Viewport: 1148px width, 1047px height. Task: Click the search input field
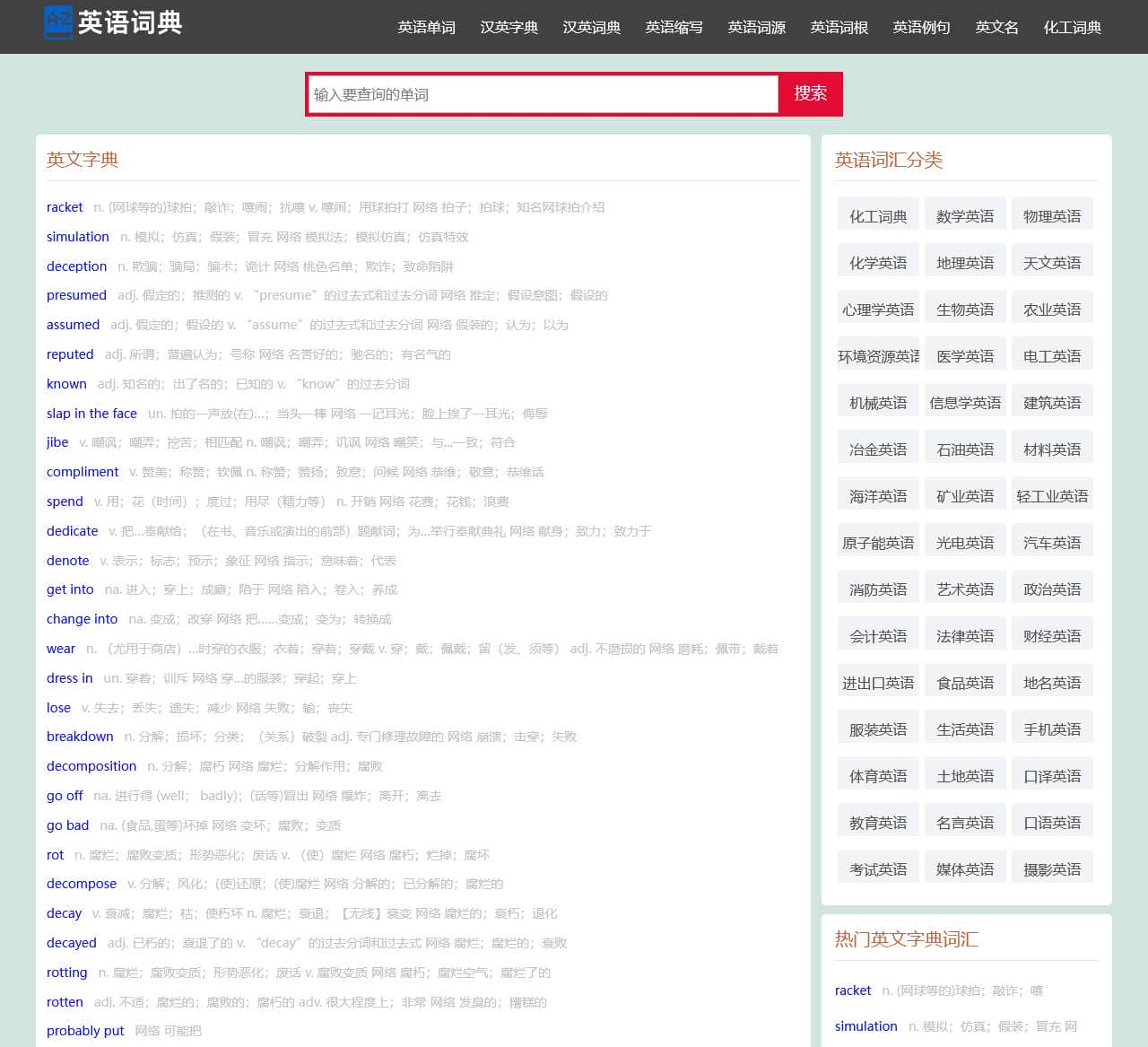(x=544, y=94)
